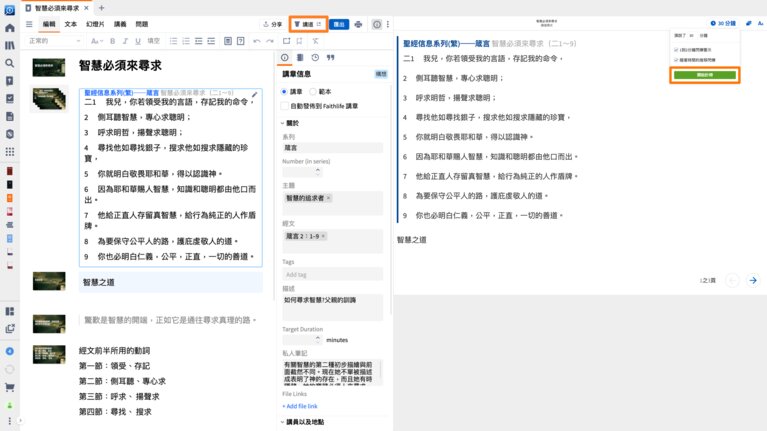Click the printer icon next to 匯出
This screenshot has width=767, height=431.
tap(359, 24)
